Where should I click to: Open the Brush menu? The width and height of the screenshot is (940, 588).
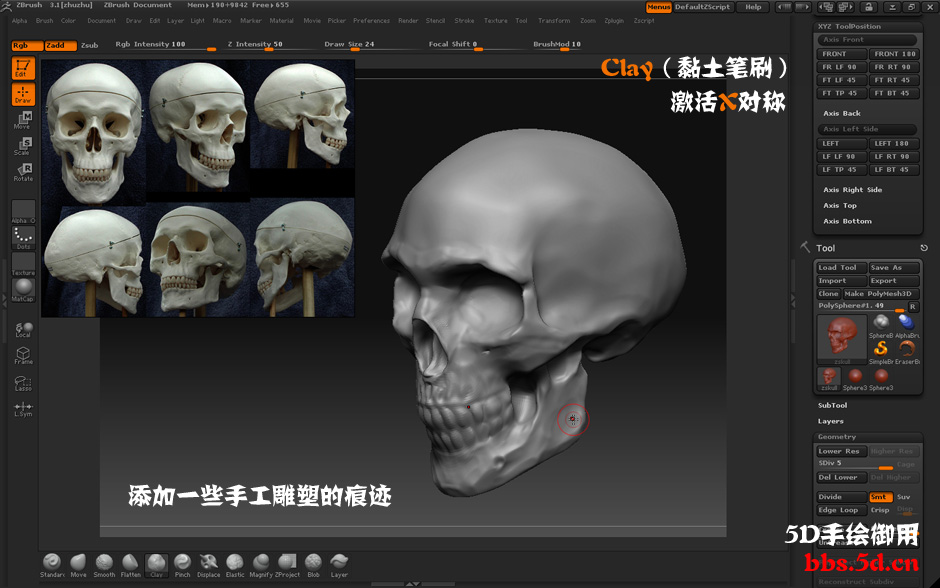[44, 20]
